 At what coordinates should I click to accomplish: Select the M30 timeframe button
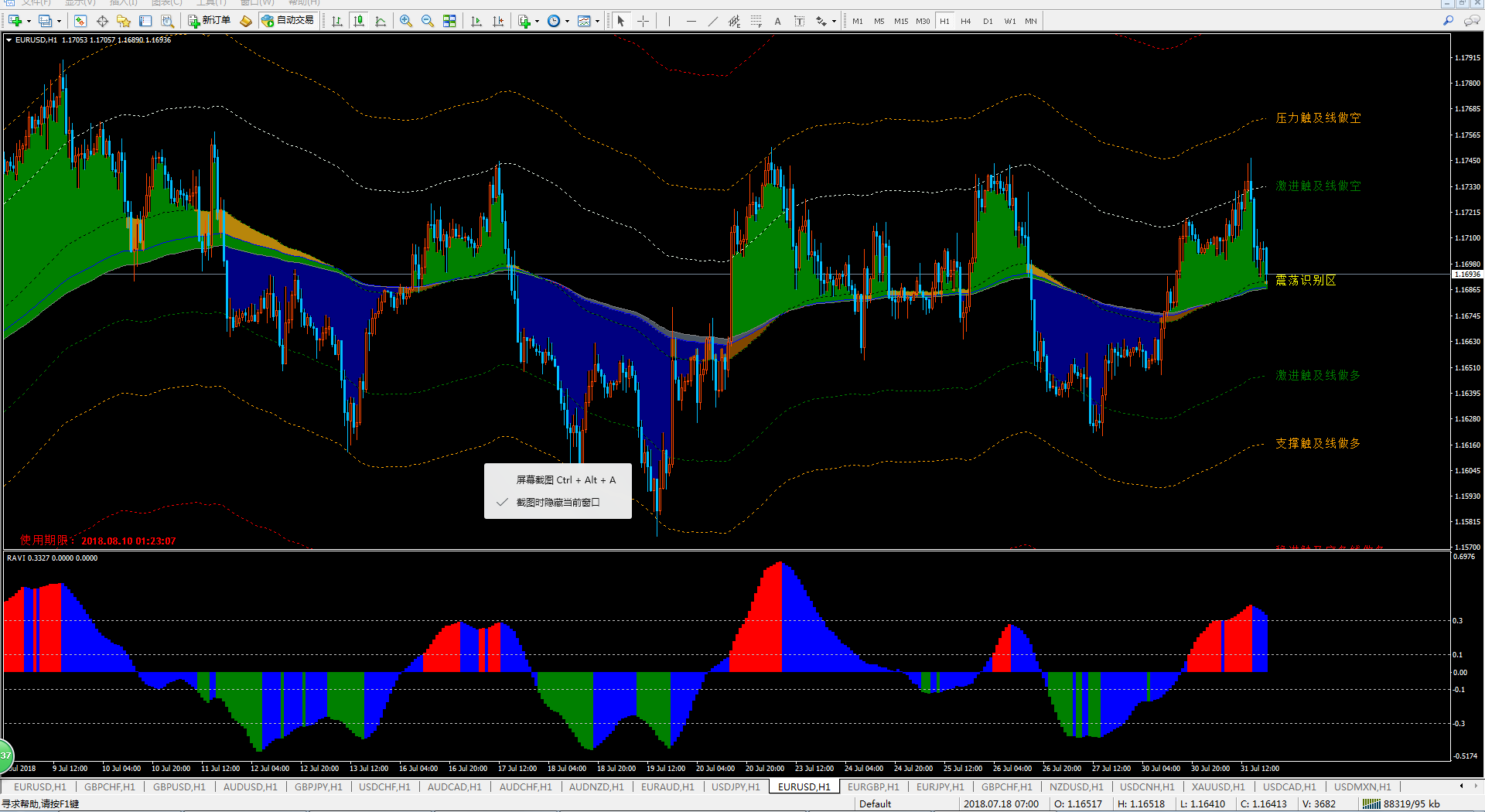click(923, 21)
